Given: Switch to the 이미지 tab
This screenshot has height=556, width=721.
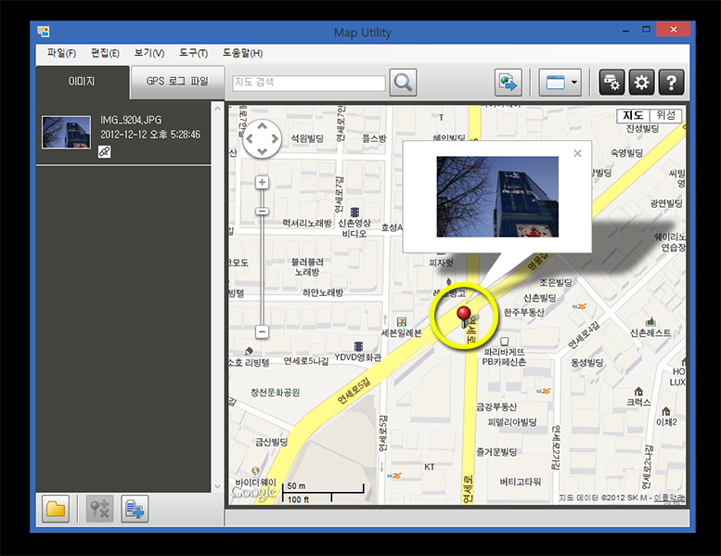Looking at the screenshot, I should pyautogui.click(x=82, y=82).
